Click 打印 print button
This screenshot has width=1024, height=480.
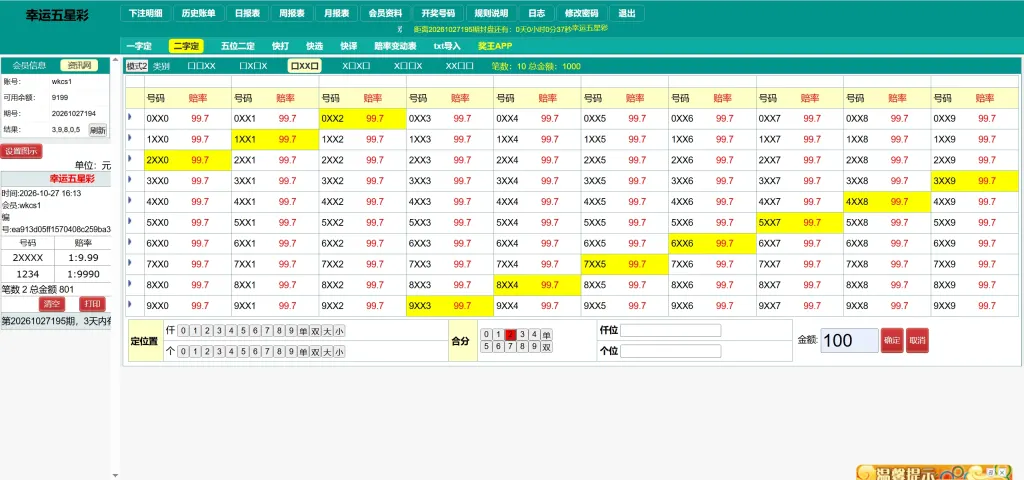point(92,304)
